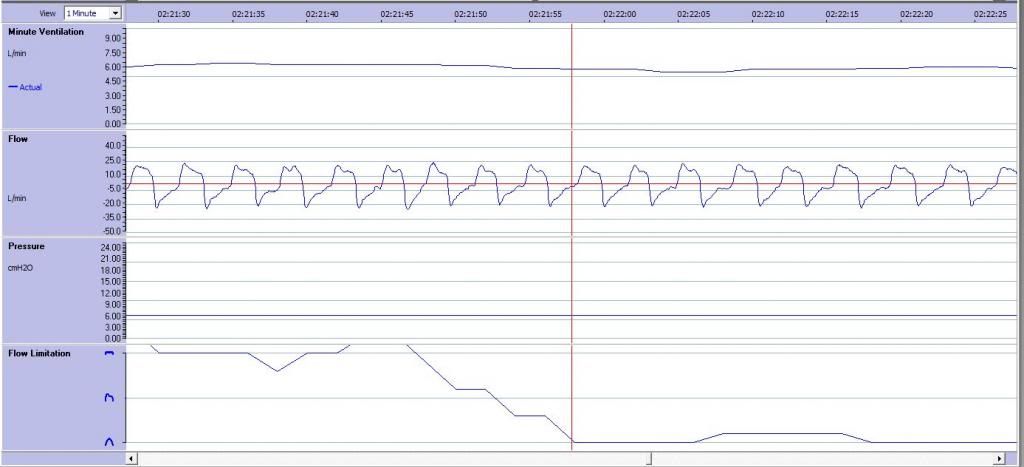Click 1.50 on the Minute Ventilation axis
Viewport: 1024px width, 467px height.
tap(112, 110)
